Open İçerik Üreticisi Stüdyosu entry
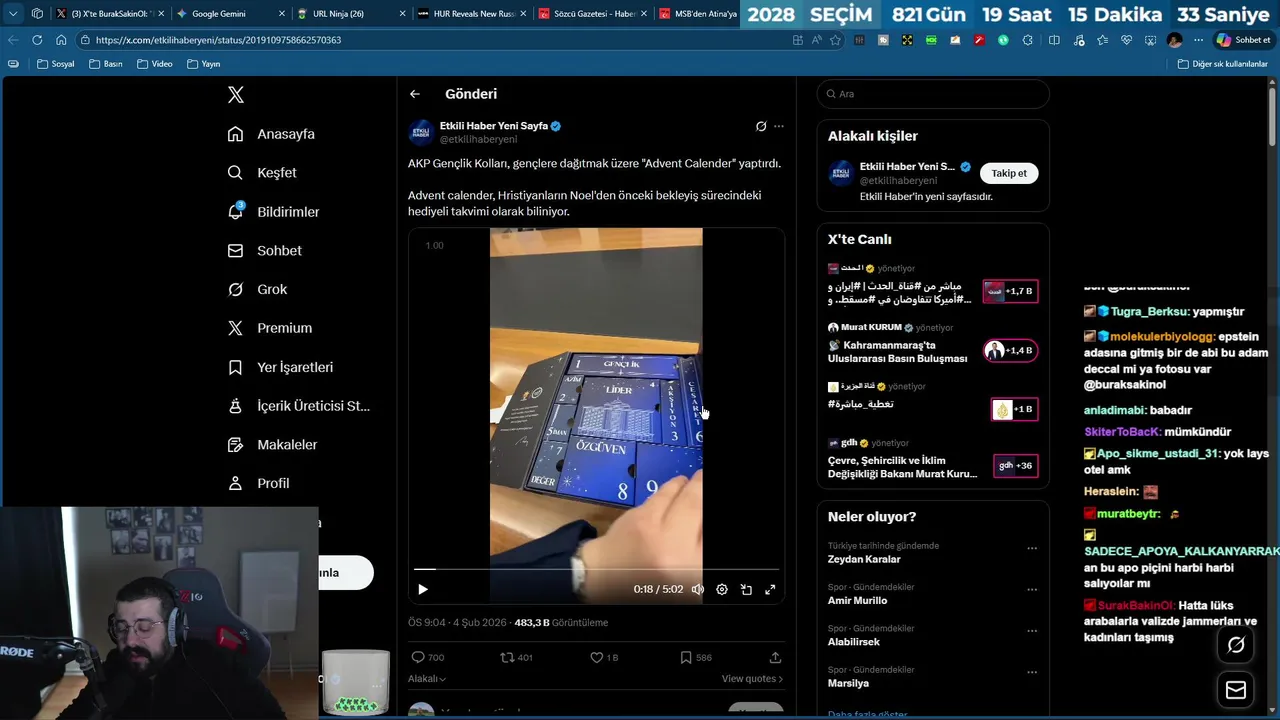This screenshot has height=720, width=1280. point(298,406)
